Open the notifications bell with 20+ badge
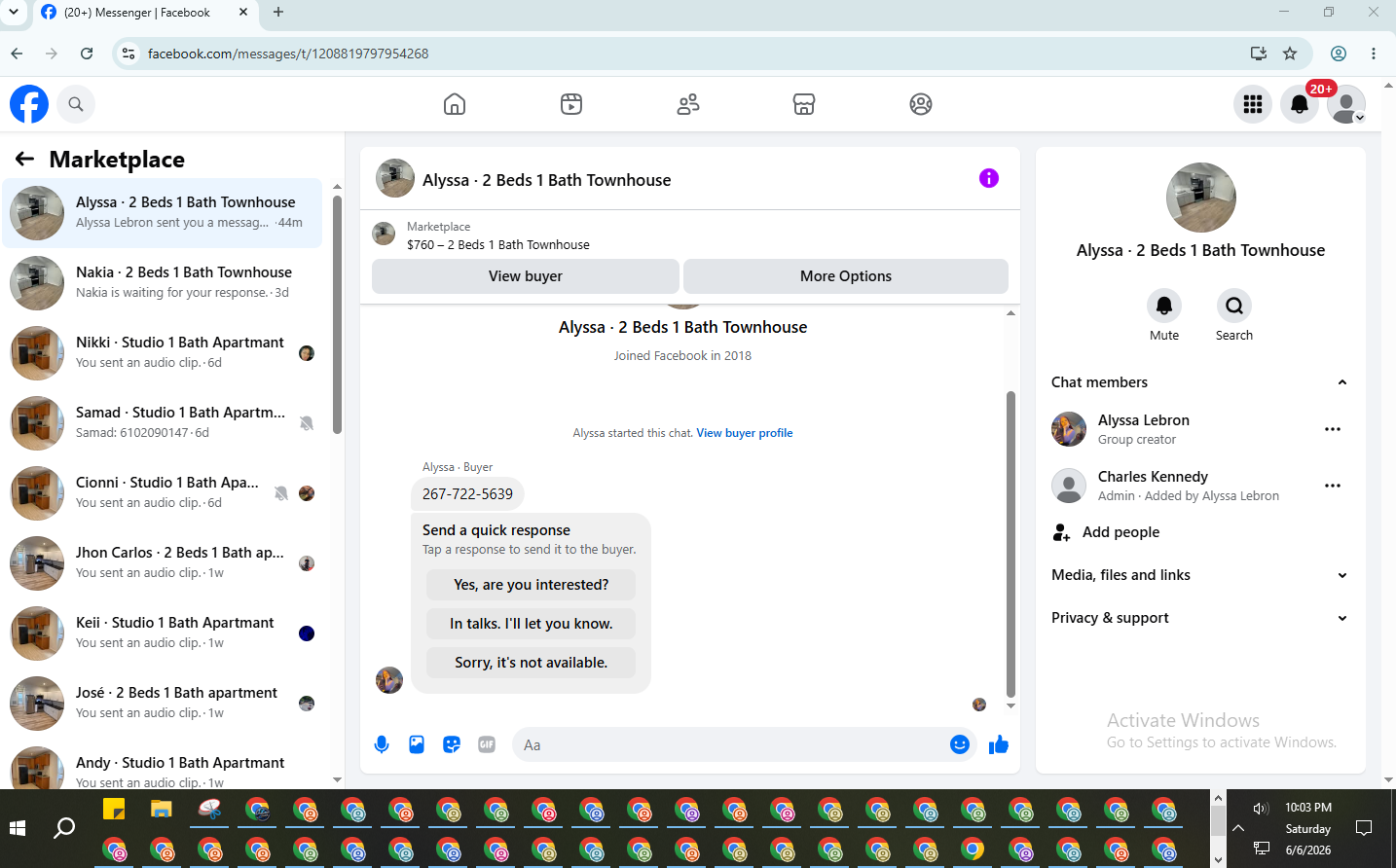 coord(1300,104)
